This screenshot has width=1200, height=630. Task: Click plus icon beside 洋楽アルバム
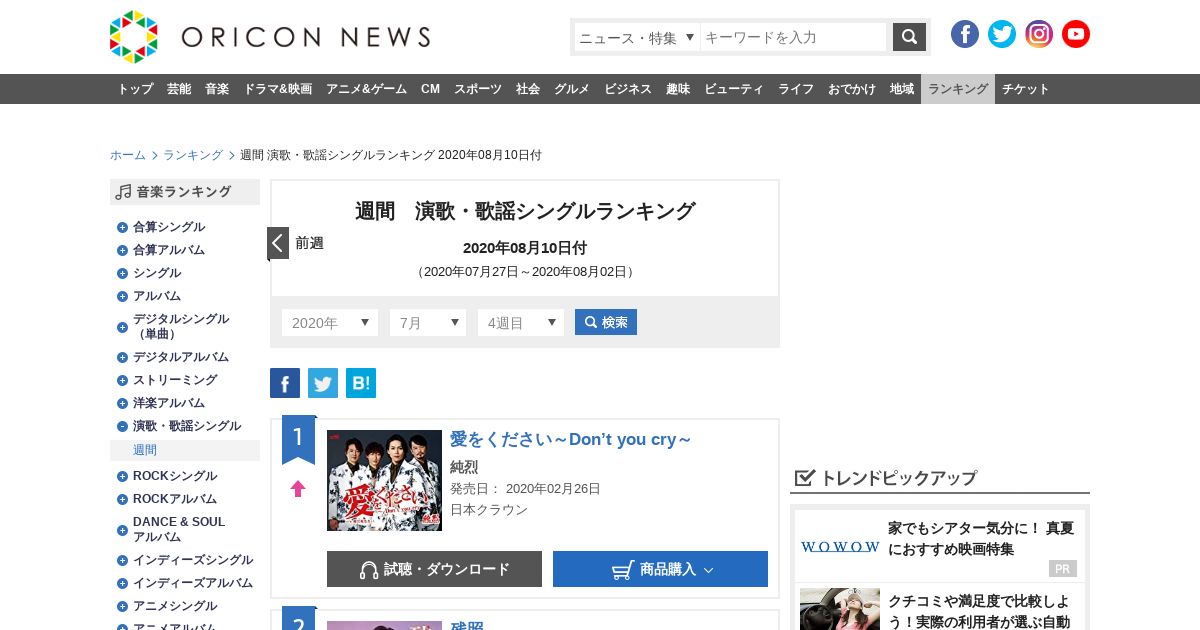[x=122, y=403]
